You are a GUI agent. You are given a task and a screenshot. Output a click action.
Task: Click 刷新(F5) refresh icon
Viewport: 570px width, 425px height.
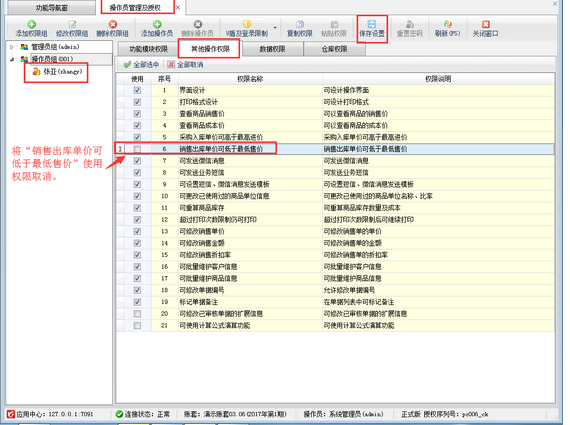click(447, 24)
